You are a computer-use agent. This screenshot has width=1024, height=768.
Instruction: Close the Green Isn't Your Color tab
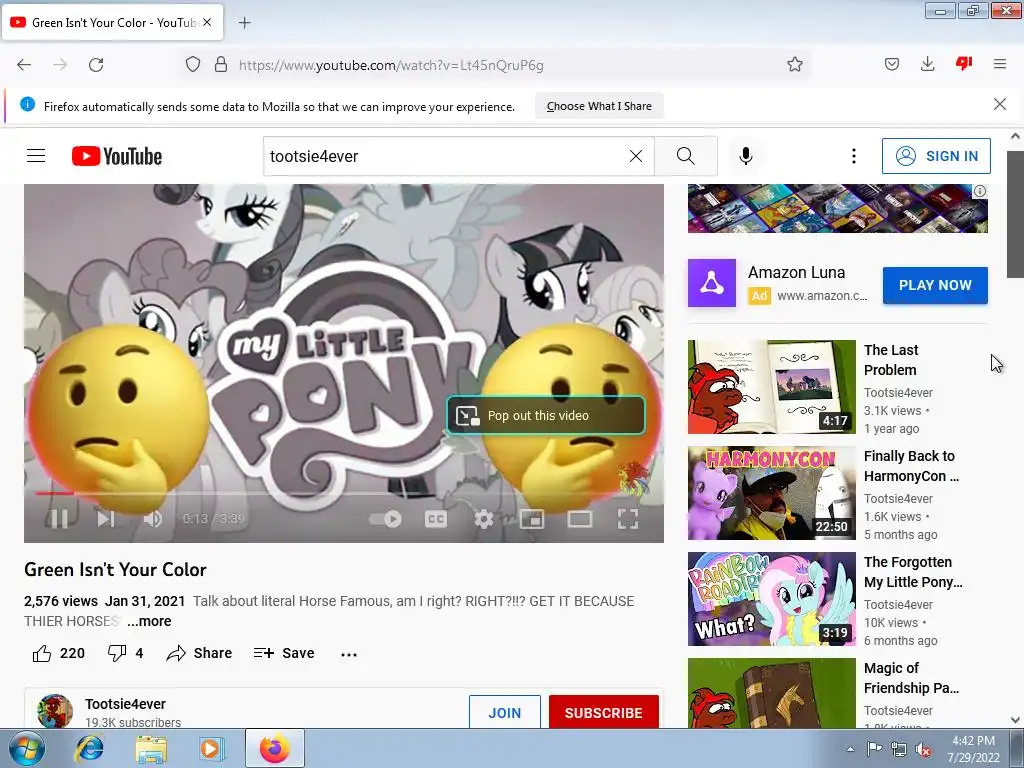point(207,22)
